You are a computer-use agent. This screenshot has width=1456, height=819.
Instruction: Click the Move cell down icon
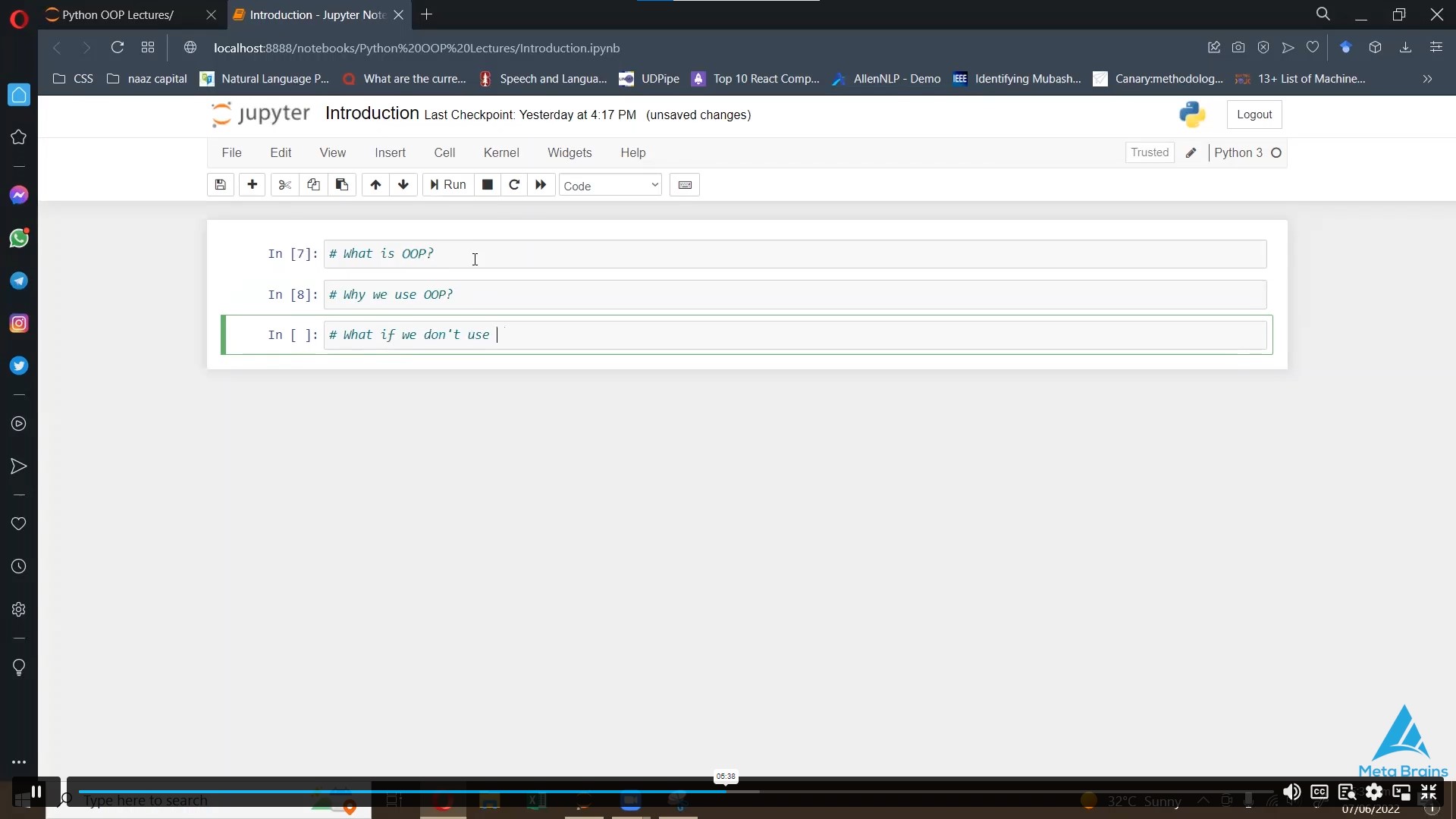(403, 184)
